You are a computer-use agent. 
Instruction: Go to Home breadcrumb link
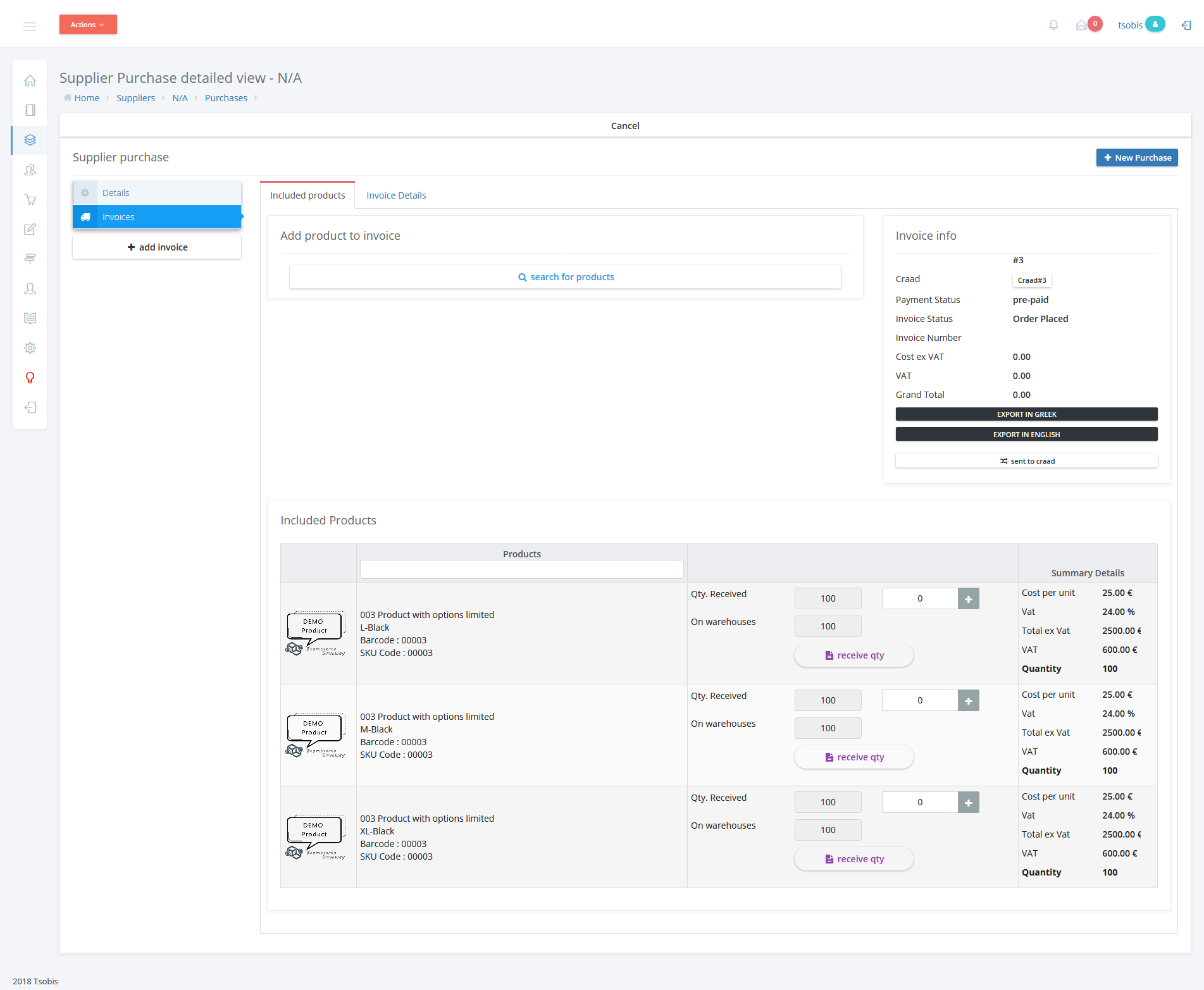[87, 98]
